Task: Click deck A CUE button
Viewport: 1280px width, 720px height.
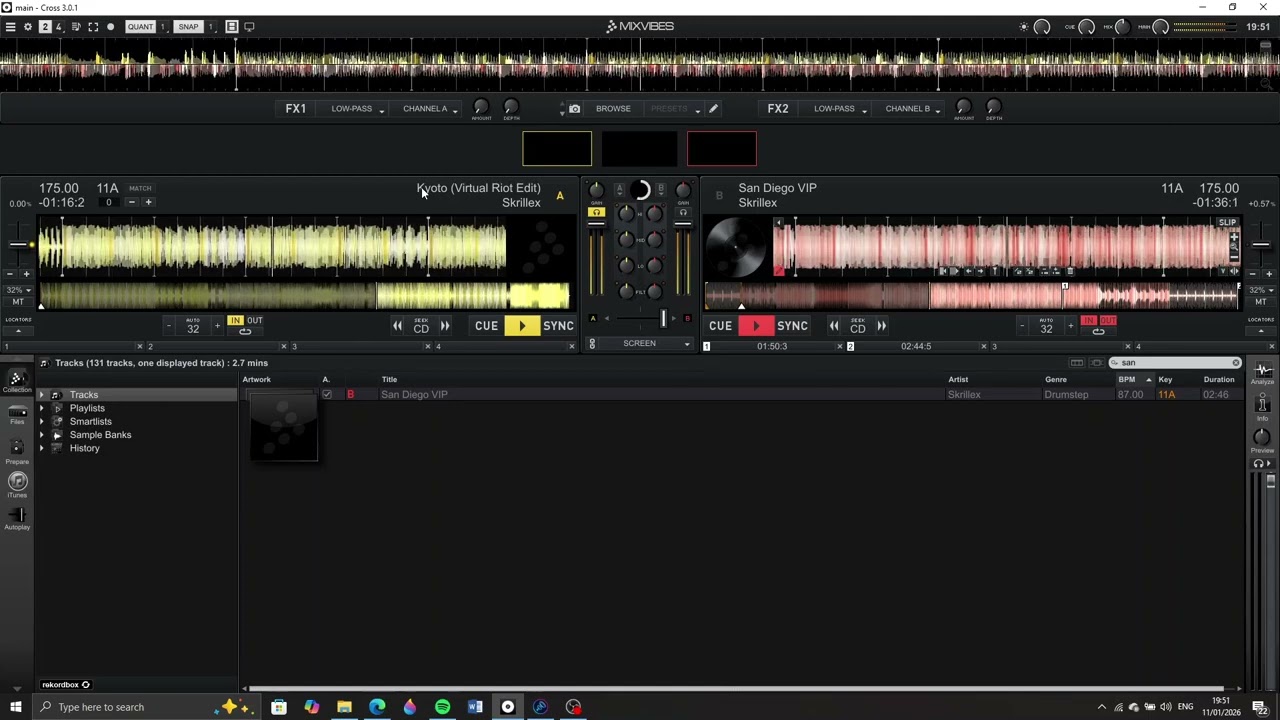Action: (x=486, y=326)
